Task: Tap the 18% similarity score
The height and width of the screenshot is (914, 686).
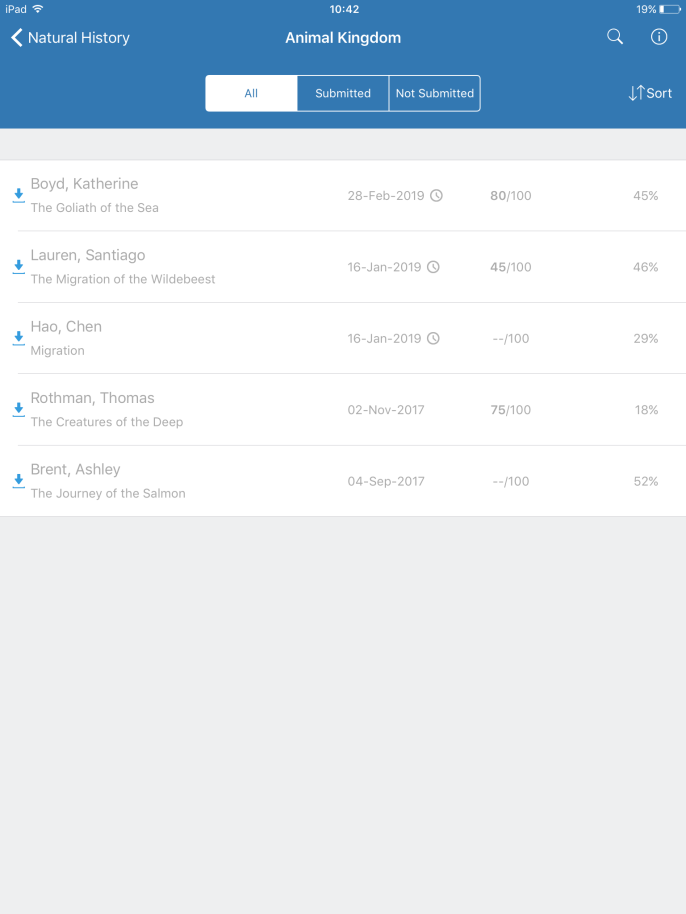Action: [x=646, y=410]
